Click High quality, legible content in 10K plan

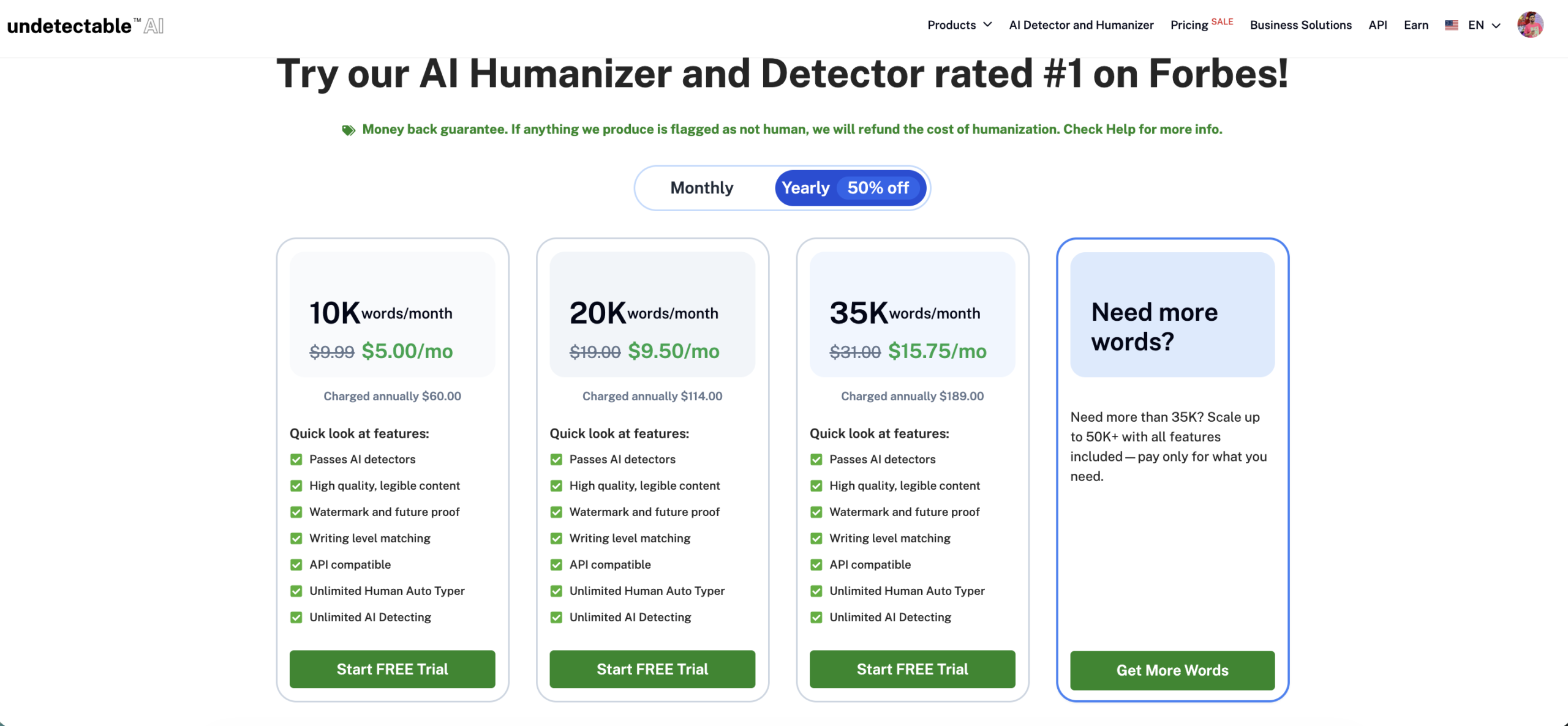(x=385, y=486)
